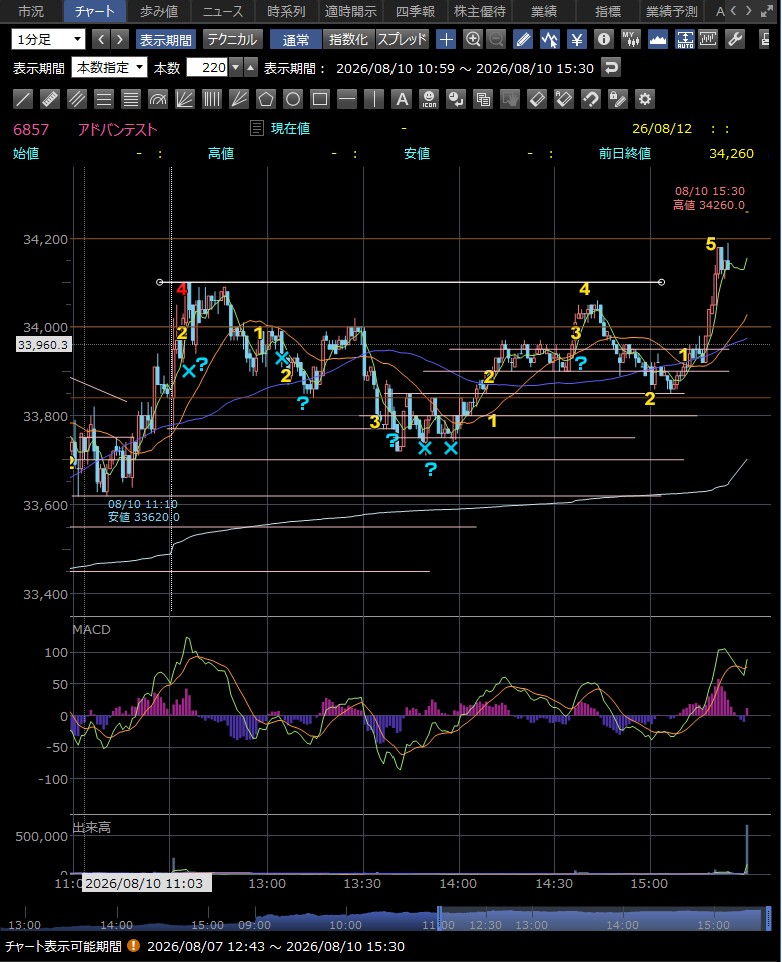This screenshot has height=962, width=782.
Task: Switch to the 四季報 tab
Action: tap(415, 11)
